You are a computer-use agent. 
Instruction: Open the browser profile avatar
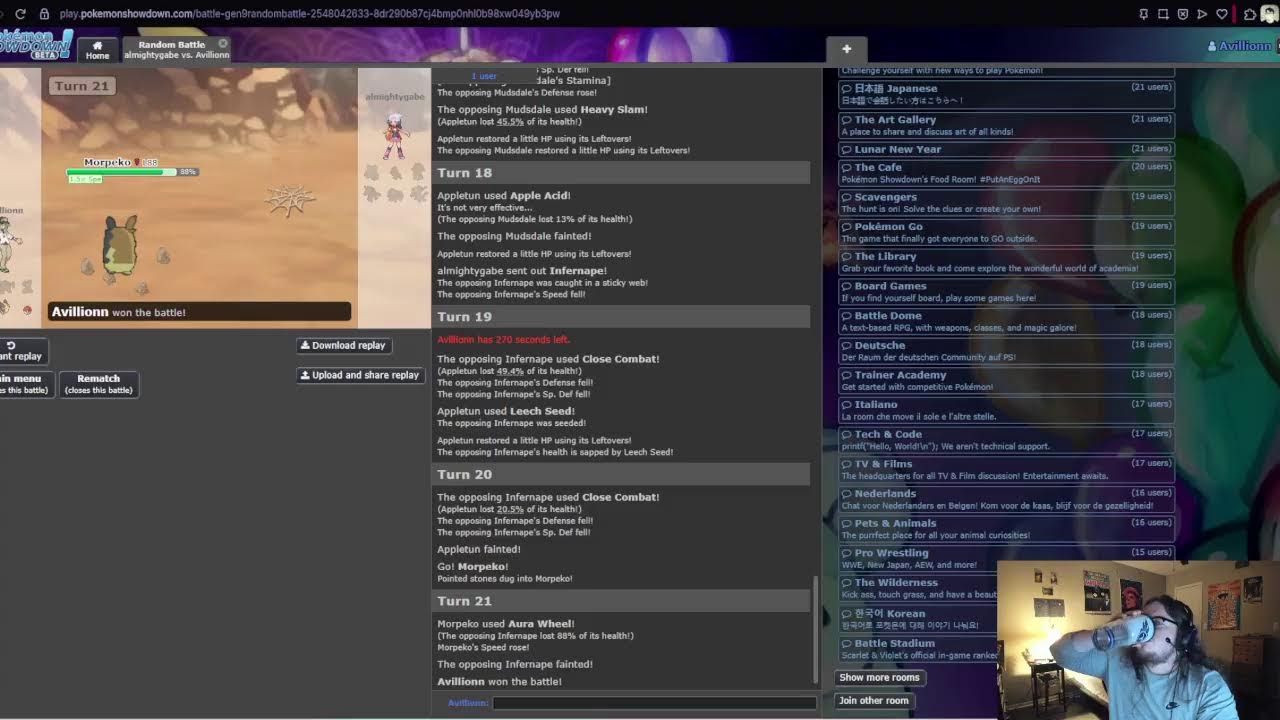point(1269,14)
